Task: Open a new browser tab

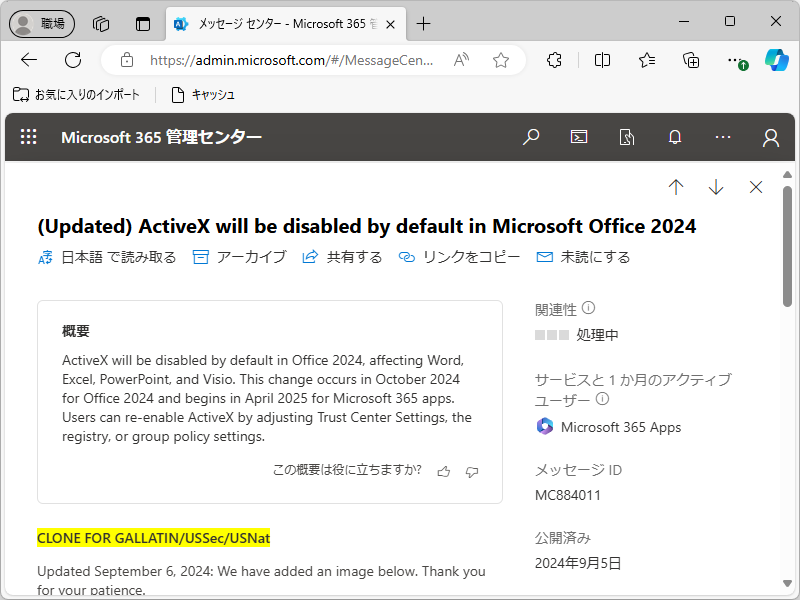Action: tap(424, 23)
